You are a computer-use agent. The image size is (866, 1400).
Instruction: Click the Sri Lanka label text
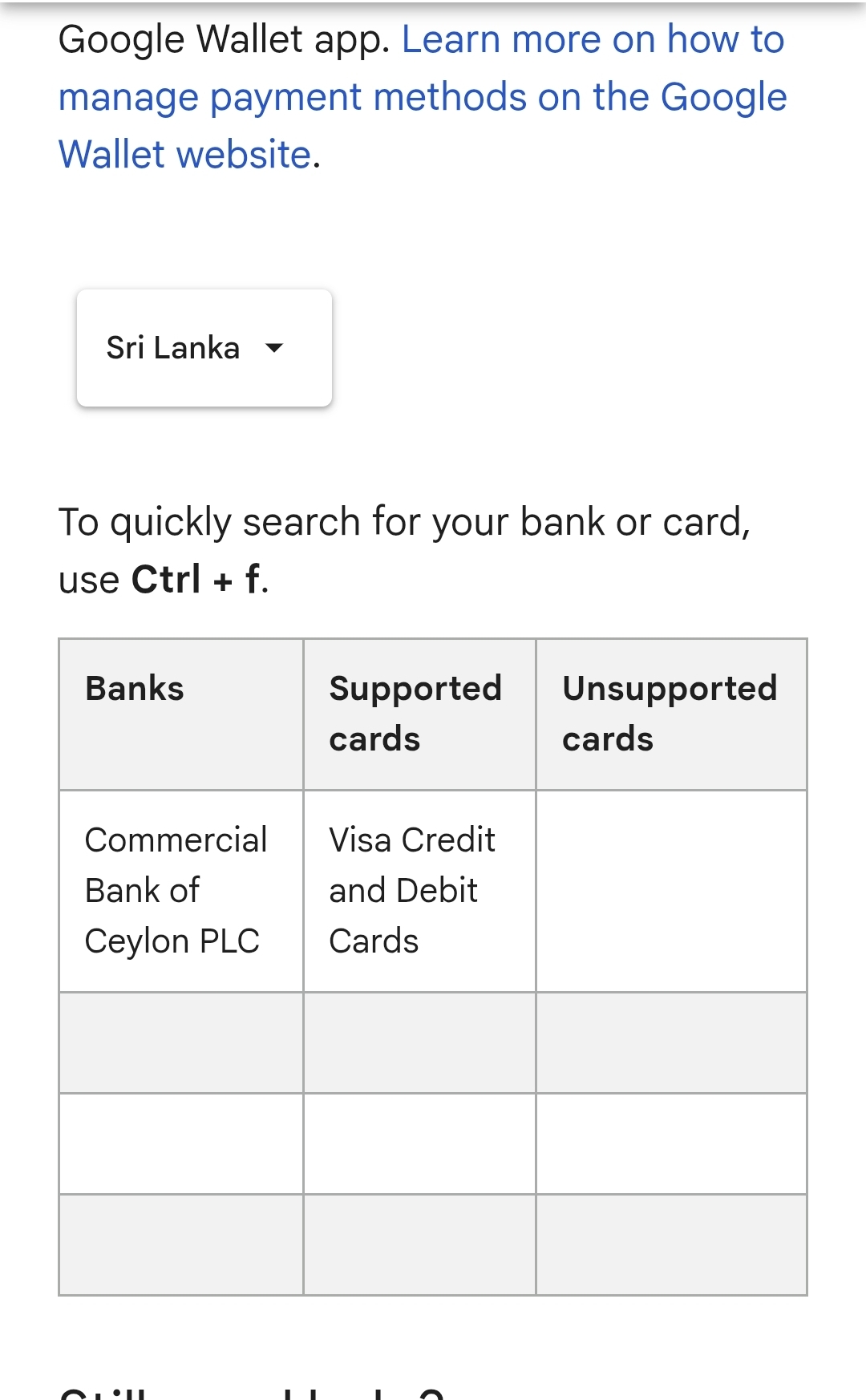(173, 348)
